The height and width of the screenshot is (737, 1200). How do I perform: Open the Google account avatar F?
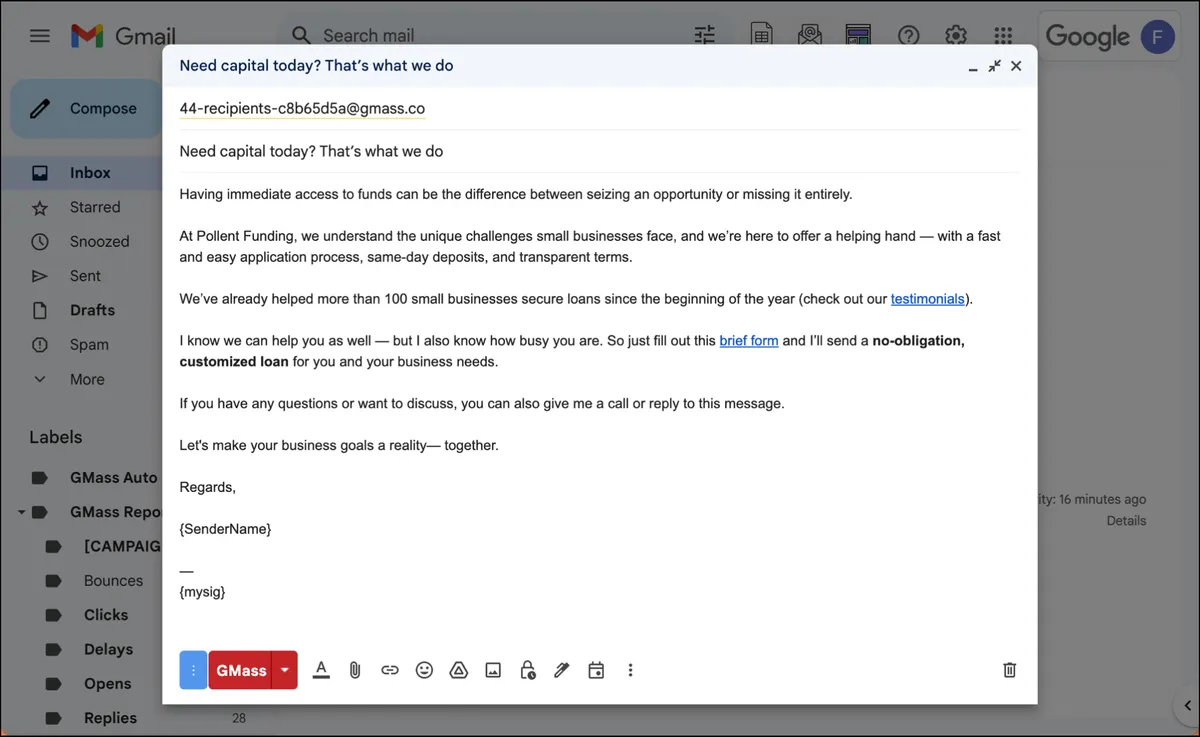(1158, 37)
